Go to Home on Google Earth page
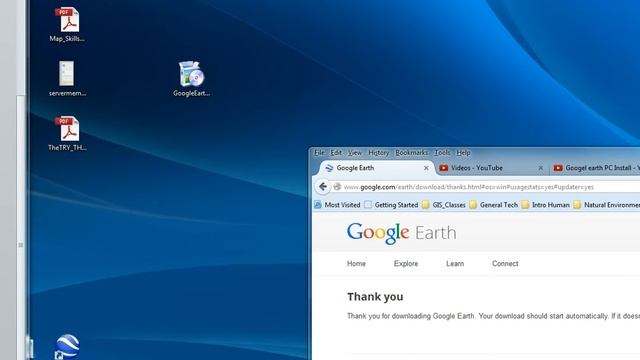Image resolution: width=640 pixels, height=360 pixels. point(356,264)
